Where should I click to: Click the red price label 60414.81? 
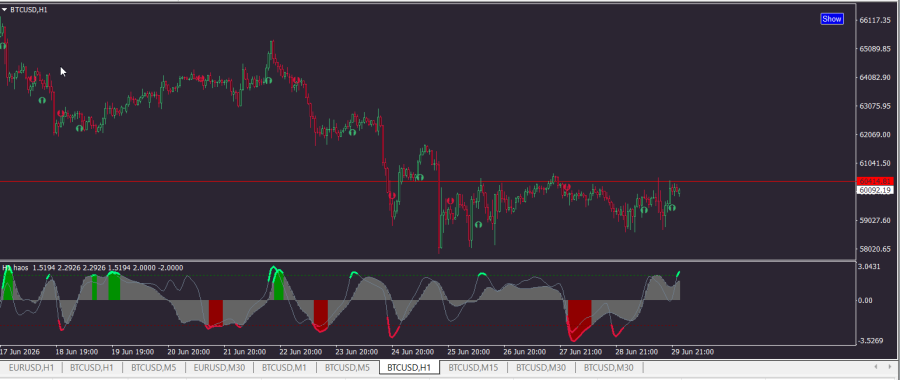(x=875, y=181)
